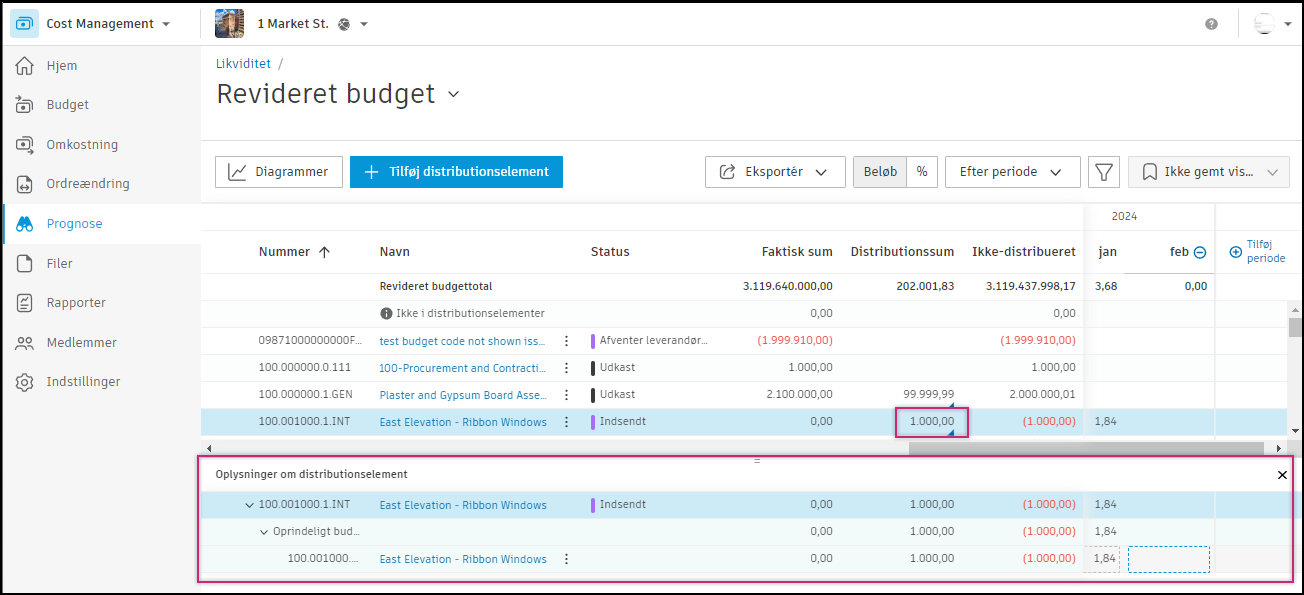Click the dashed feb input cell
1304x595 pixels.
tap(1168, 559)
